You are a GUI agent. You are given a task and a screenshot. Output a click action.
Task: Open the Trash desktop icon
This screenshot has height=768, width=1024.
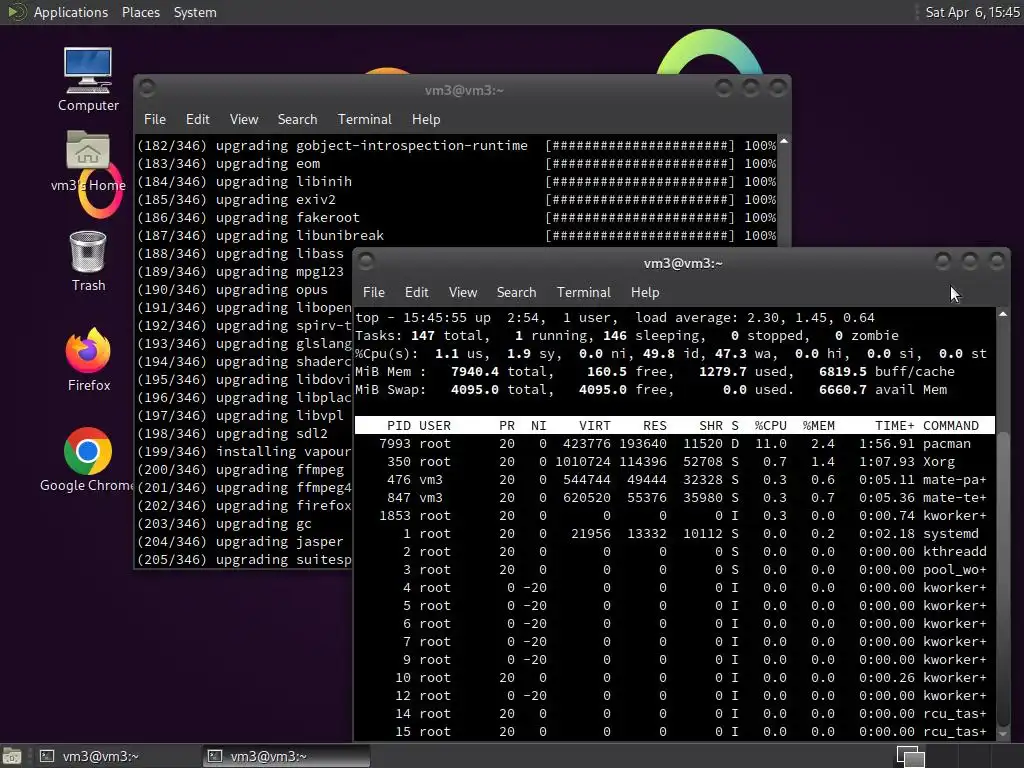tap(88, 261)
